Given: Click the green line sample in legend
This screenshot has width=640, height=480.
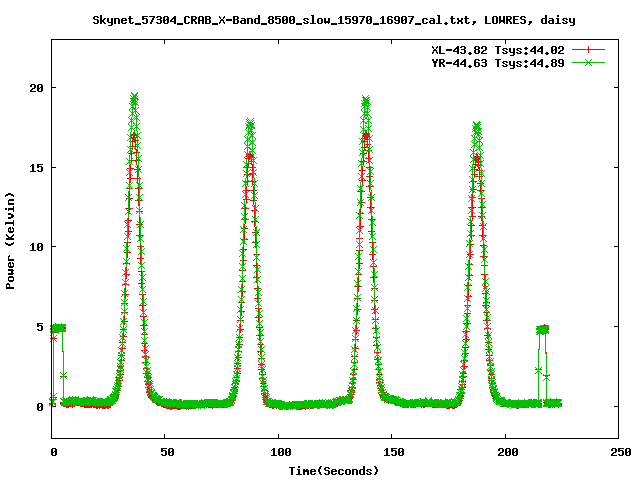Looking at the screenshot, I should coord(590,62).
